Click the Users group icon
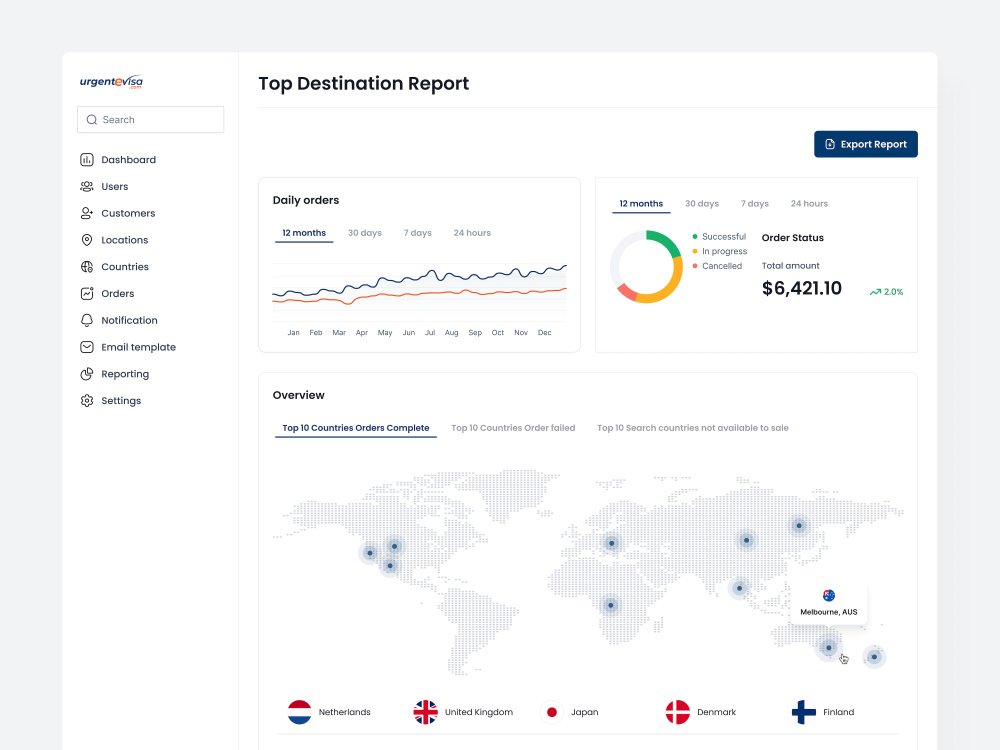The image size is (1000, 750). pos(87,186)
